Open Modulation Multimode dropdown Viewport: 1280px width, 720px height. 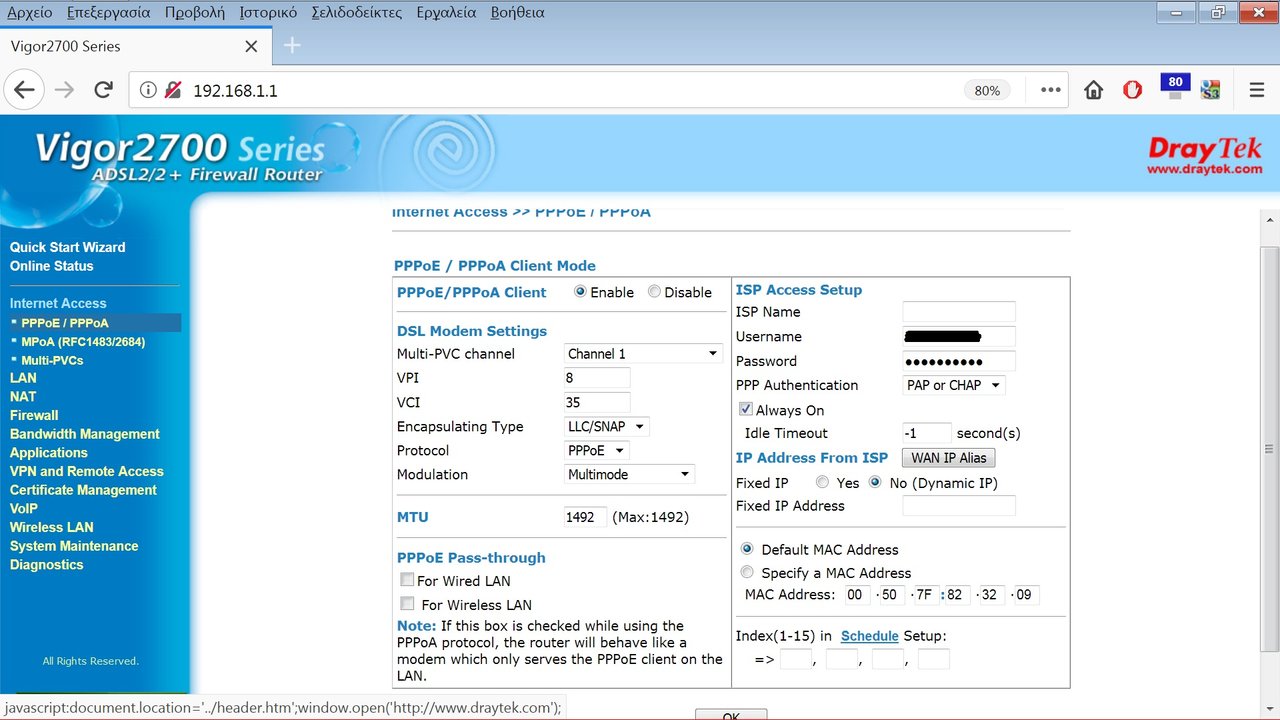629,474
